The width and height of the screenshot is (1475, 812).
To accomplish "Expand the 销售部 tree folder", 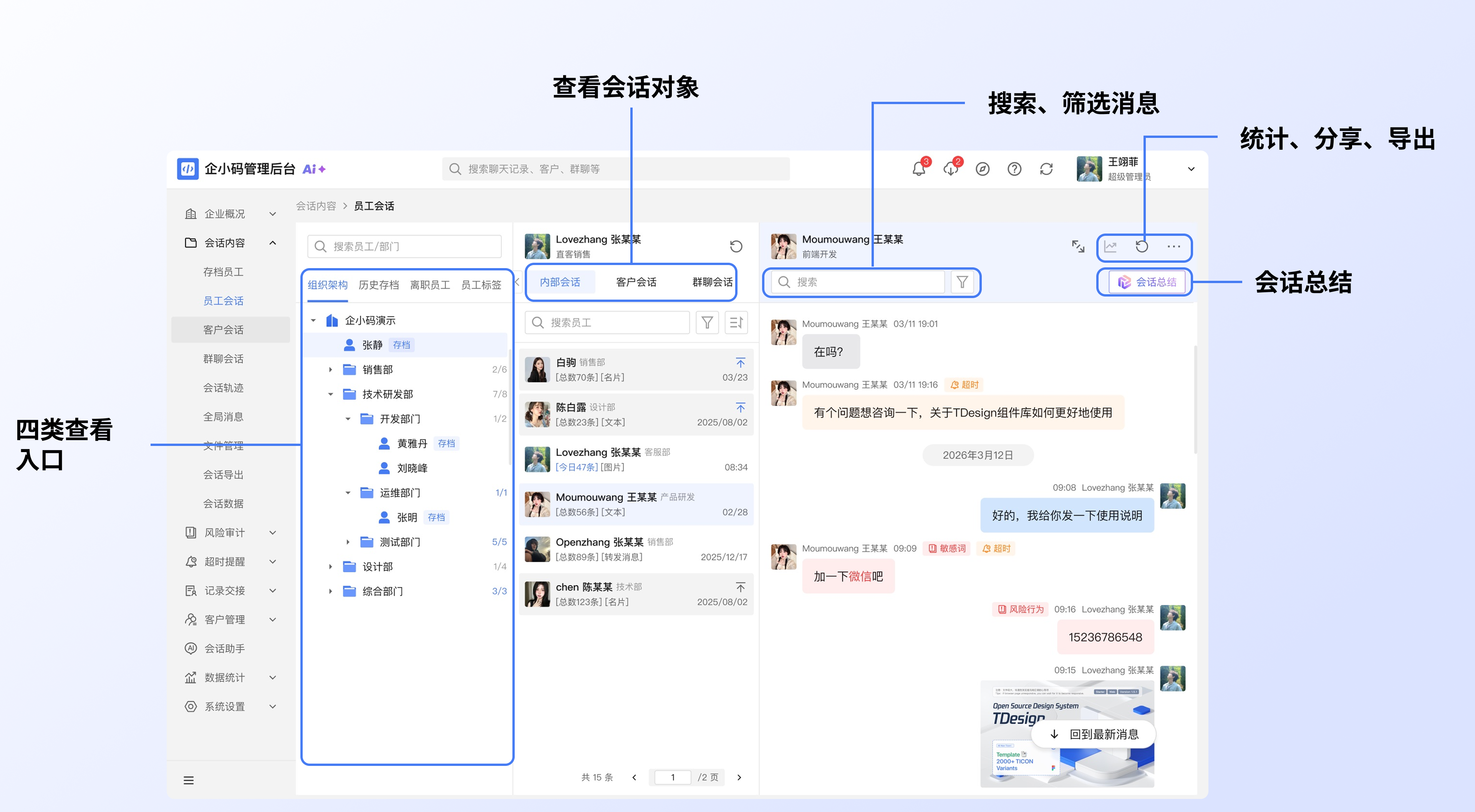I will point(330,370).
